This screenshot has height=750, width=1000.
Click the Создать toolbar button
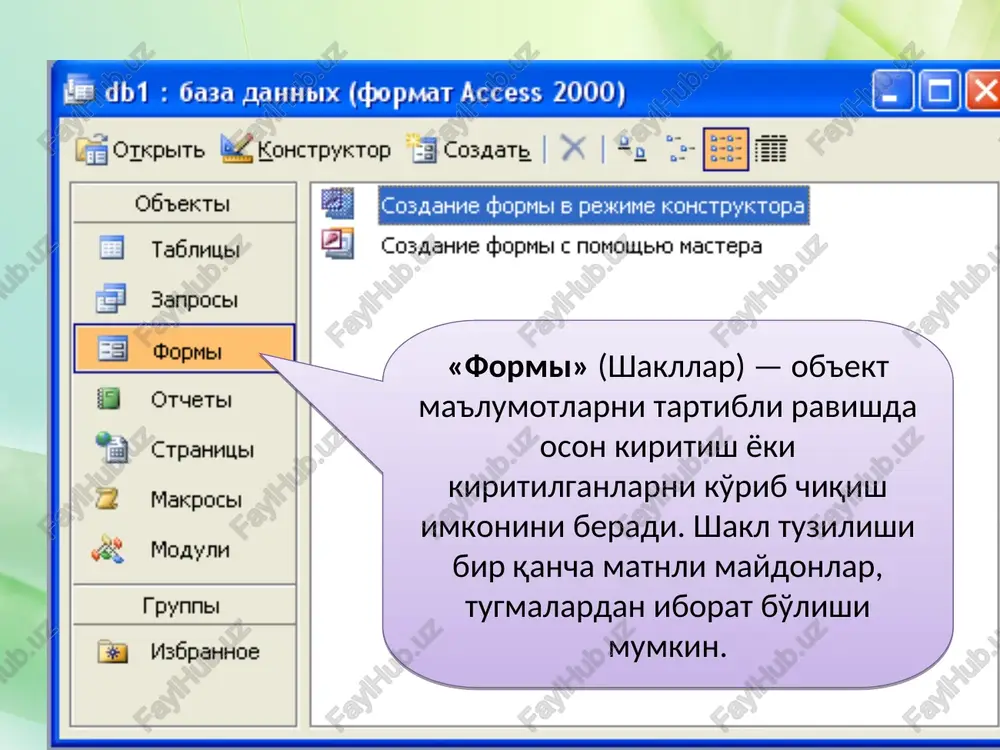point(469,150)
